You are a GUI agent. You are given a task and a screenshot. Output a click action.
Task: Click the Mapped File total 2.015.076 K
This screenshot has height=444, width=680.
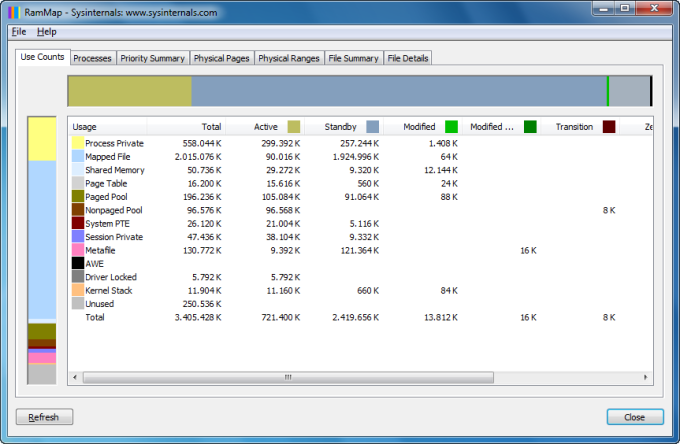(x=198, y=157)
